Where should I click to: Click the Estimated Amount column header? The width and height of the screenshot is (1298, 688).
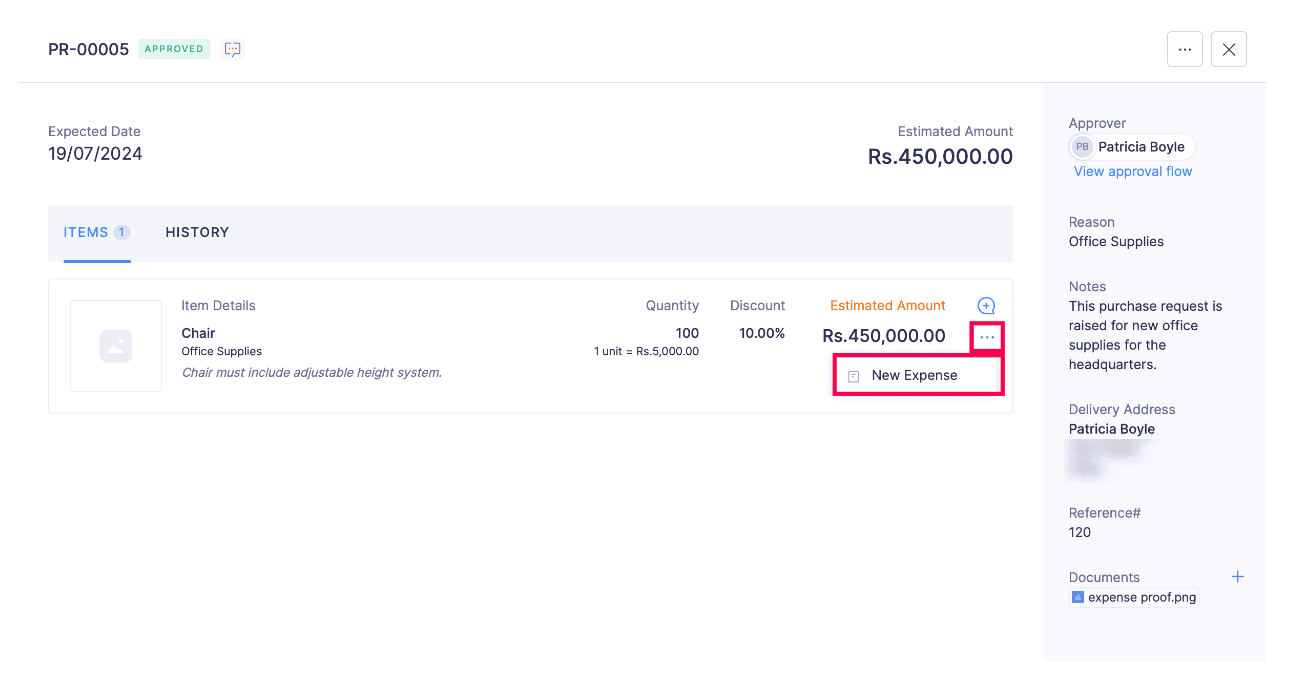point(888,305)
